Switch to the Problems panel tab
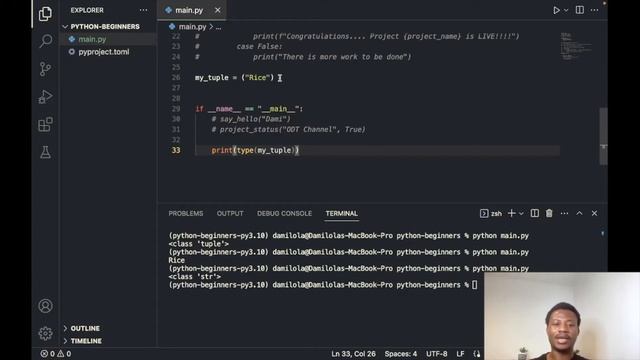 [x=186, y=213]
